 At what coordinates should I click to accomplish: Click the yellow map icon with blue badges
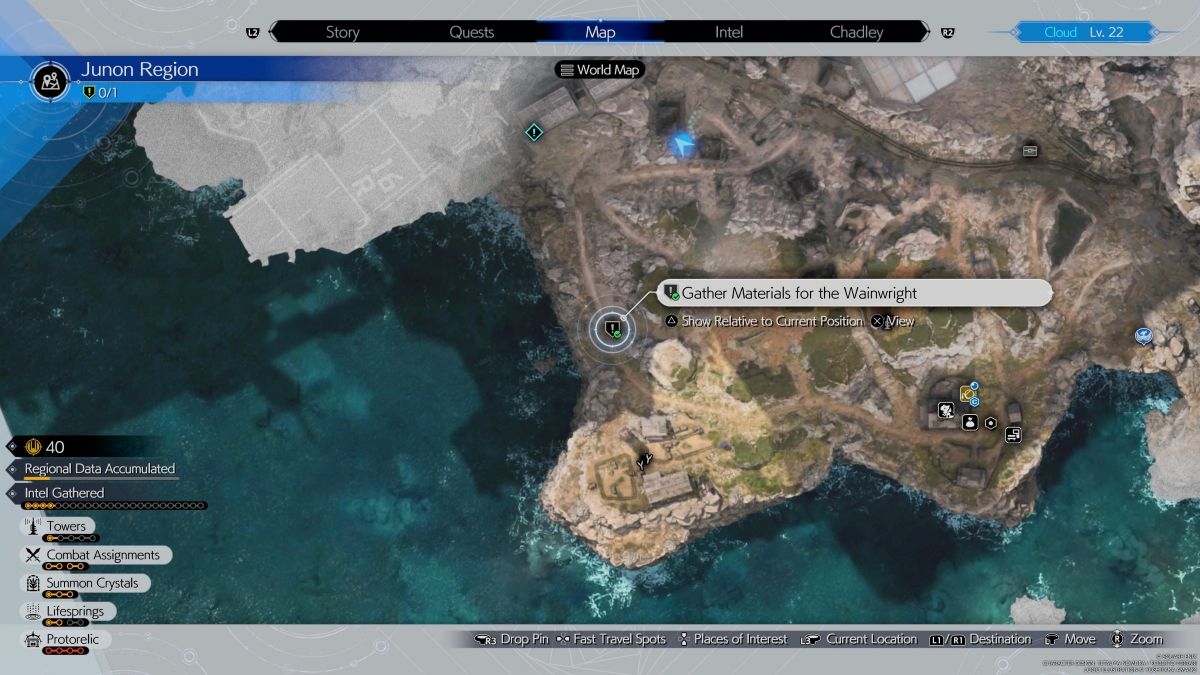(x=968, y=394)
